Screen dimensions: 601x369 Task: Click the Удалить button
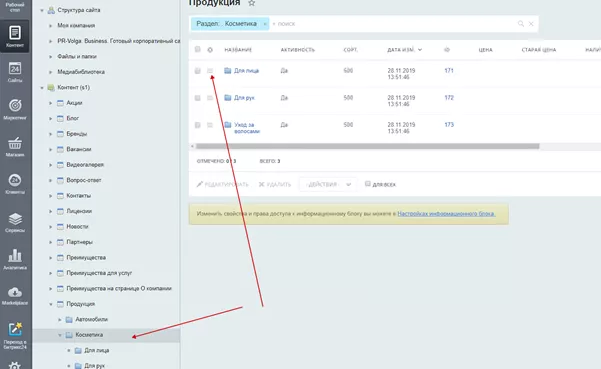(275, 184)
